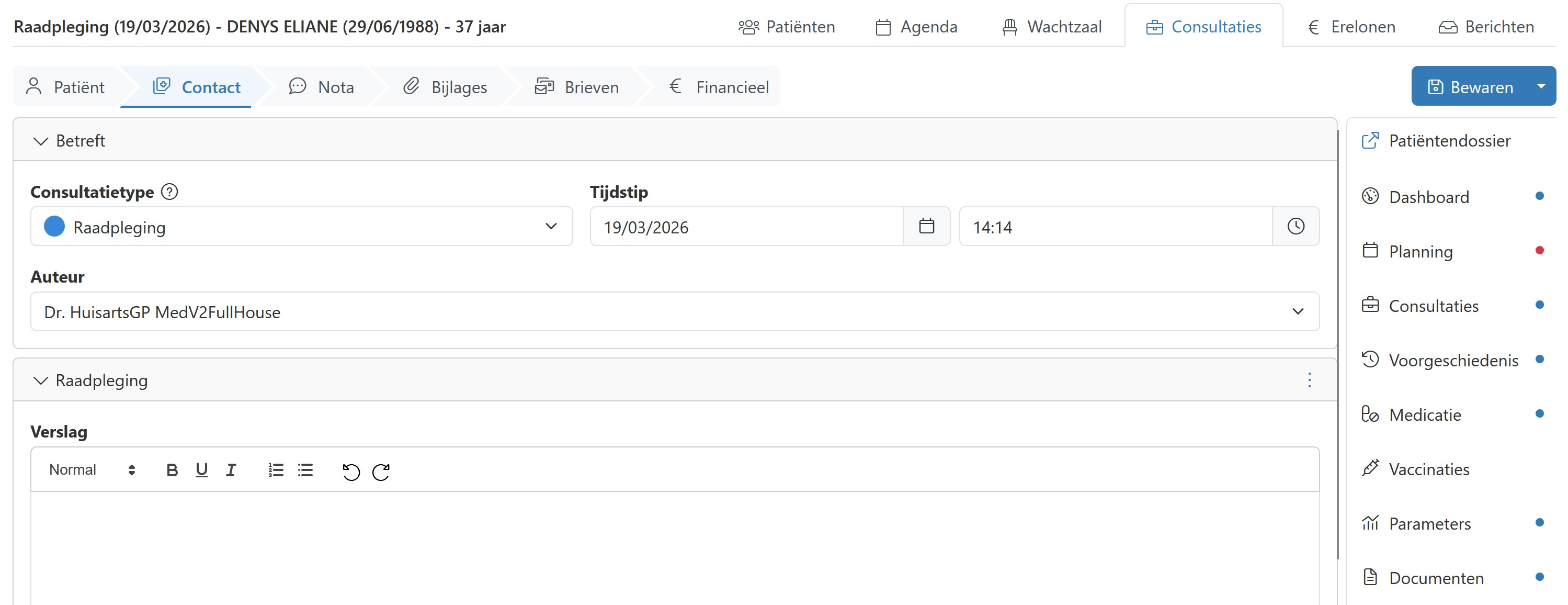Click the time input field 14:14
1568x605 pixels.
pos(1115,227)
